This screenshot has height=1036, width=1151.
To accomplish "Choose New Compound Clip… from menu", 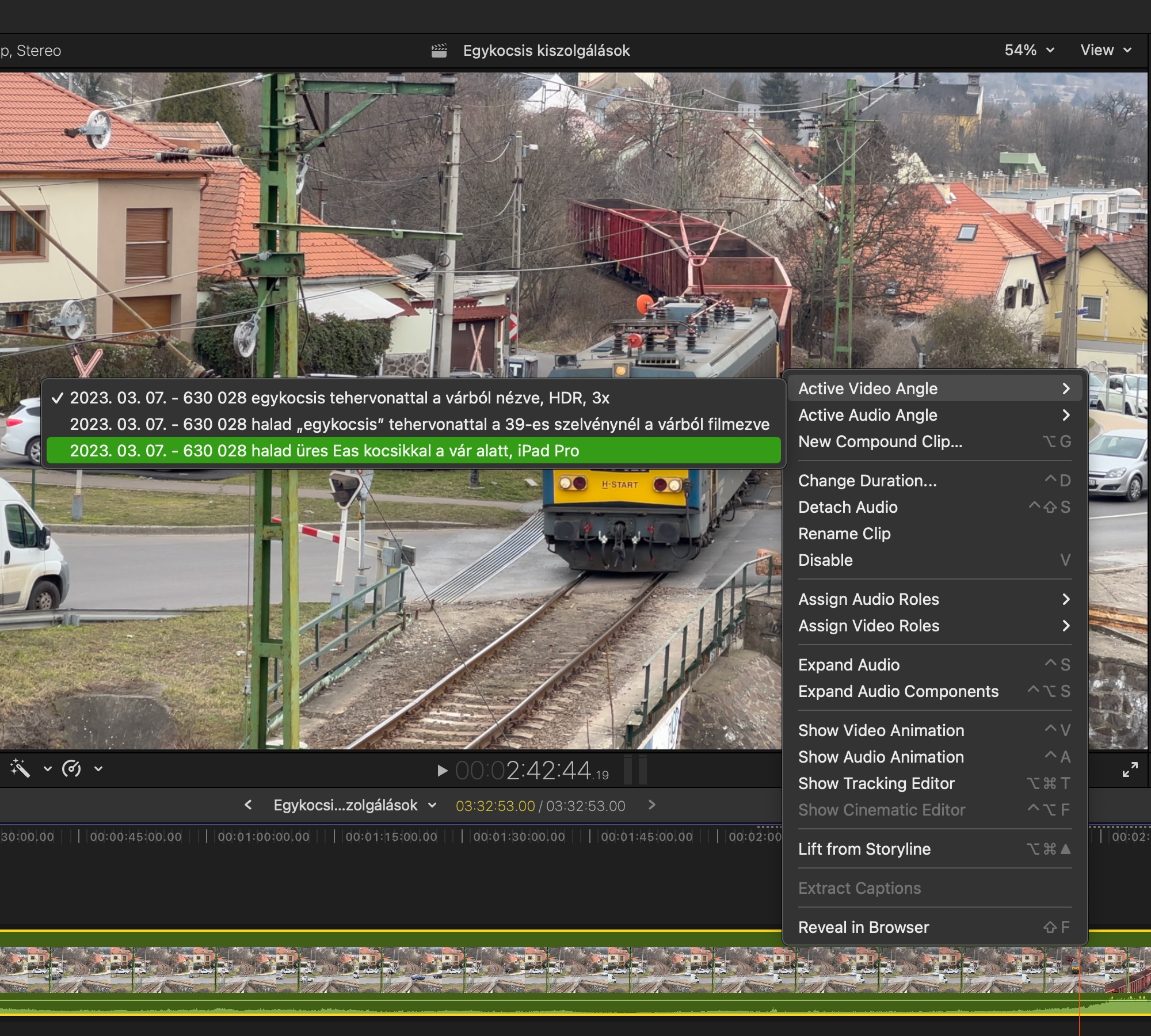I will pyautogui.click(x=935, y=441).
